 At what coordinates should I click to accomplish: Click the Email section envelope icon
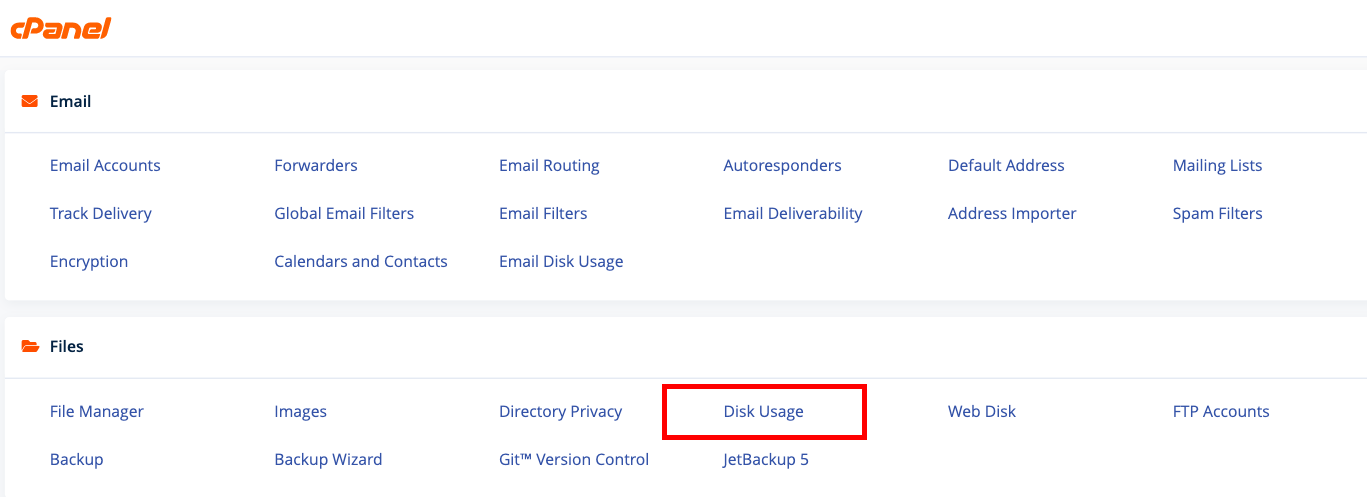30,101
